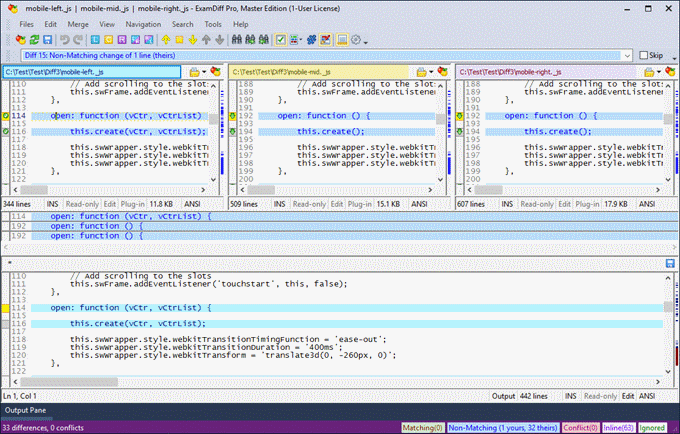Toggle the highlighted pencil-cross toolbar button
Image resolution: width=680 pixels, height=434 pixels.
(x=325, y=40)
